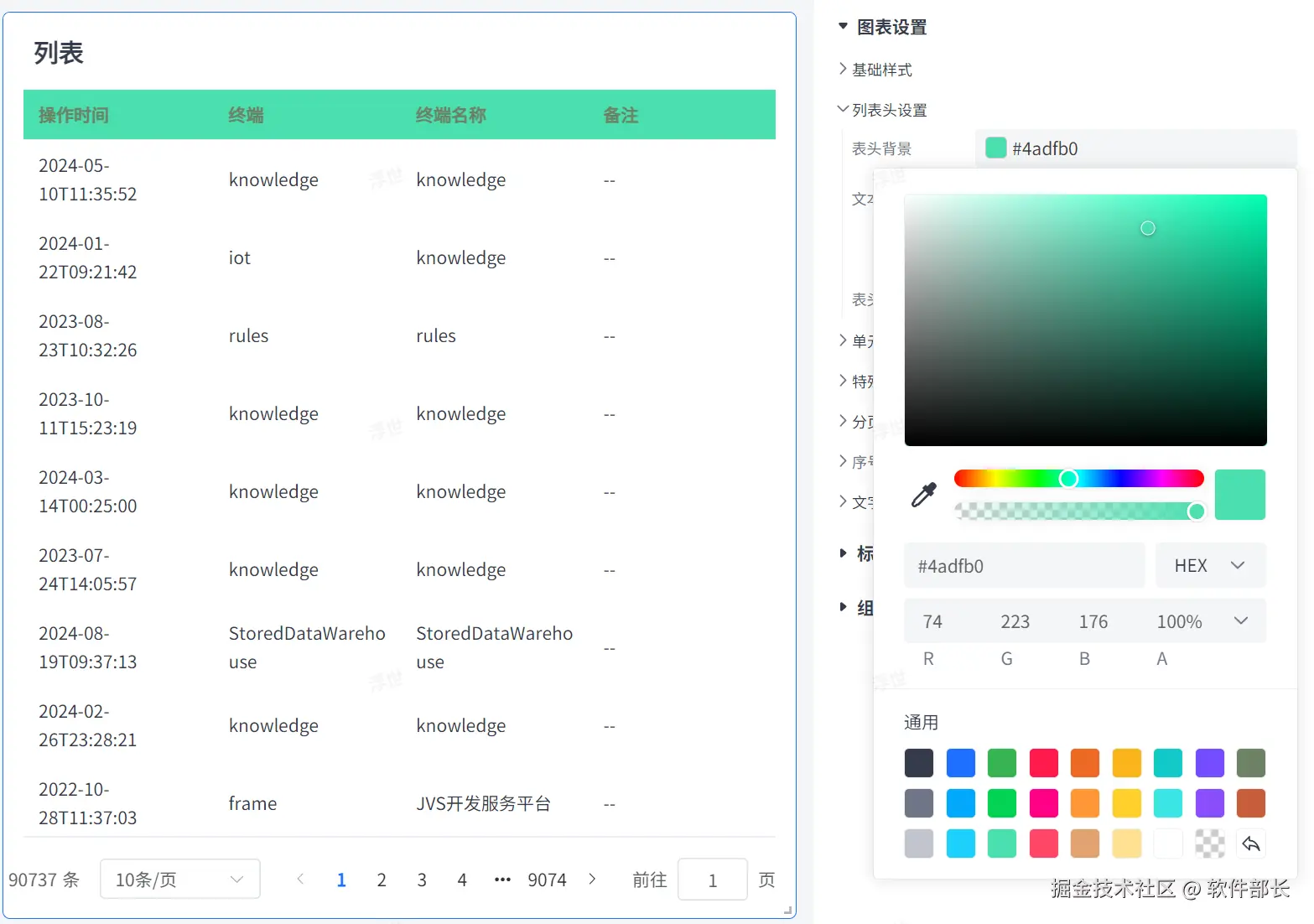
Task: Adjust the hue slider handle
Action: (1068, 478)
